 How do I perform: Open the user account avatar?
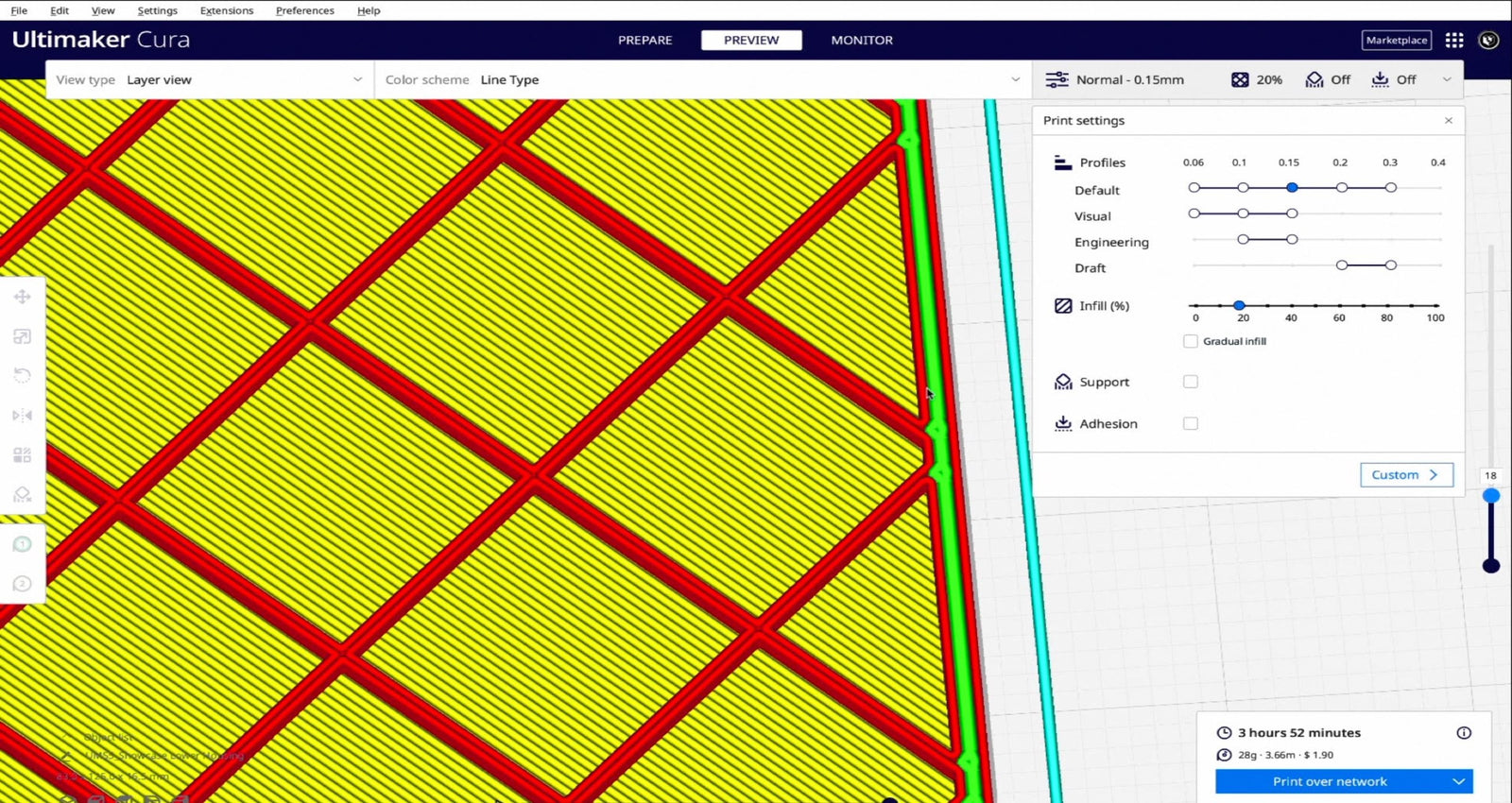[x=1488, y=41]
